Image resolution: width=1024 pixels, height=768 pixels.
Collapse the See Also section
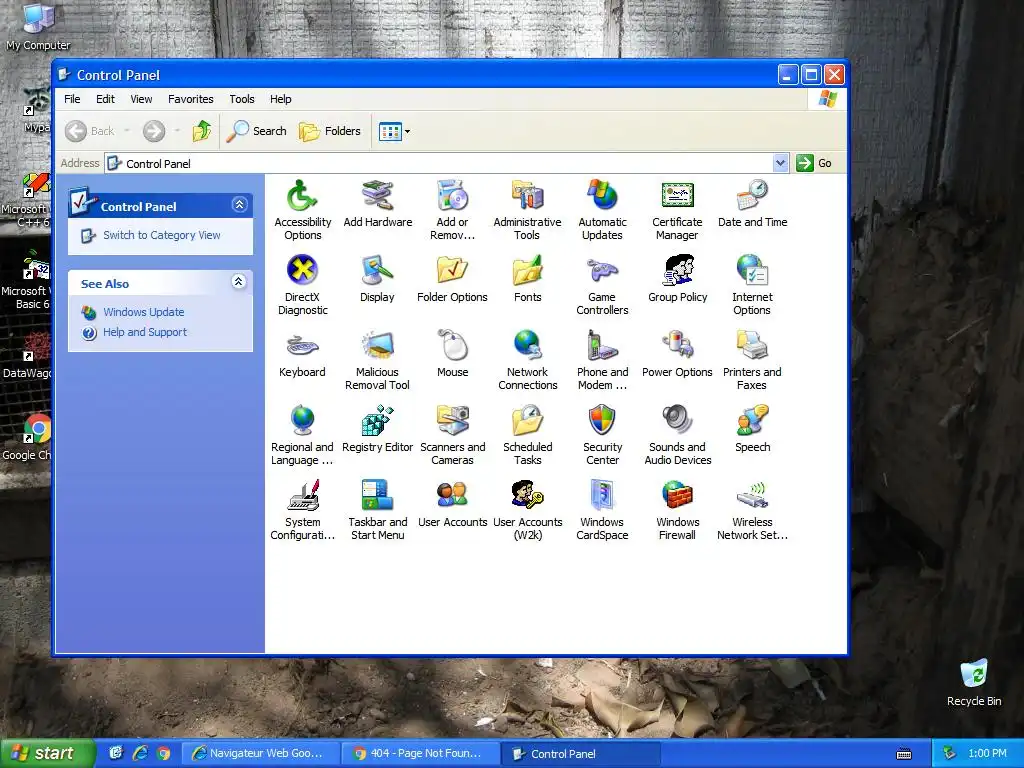click(x=239, y=281)
